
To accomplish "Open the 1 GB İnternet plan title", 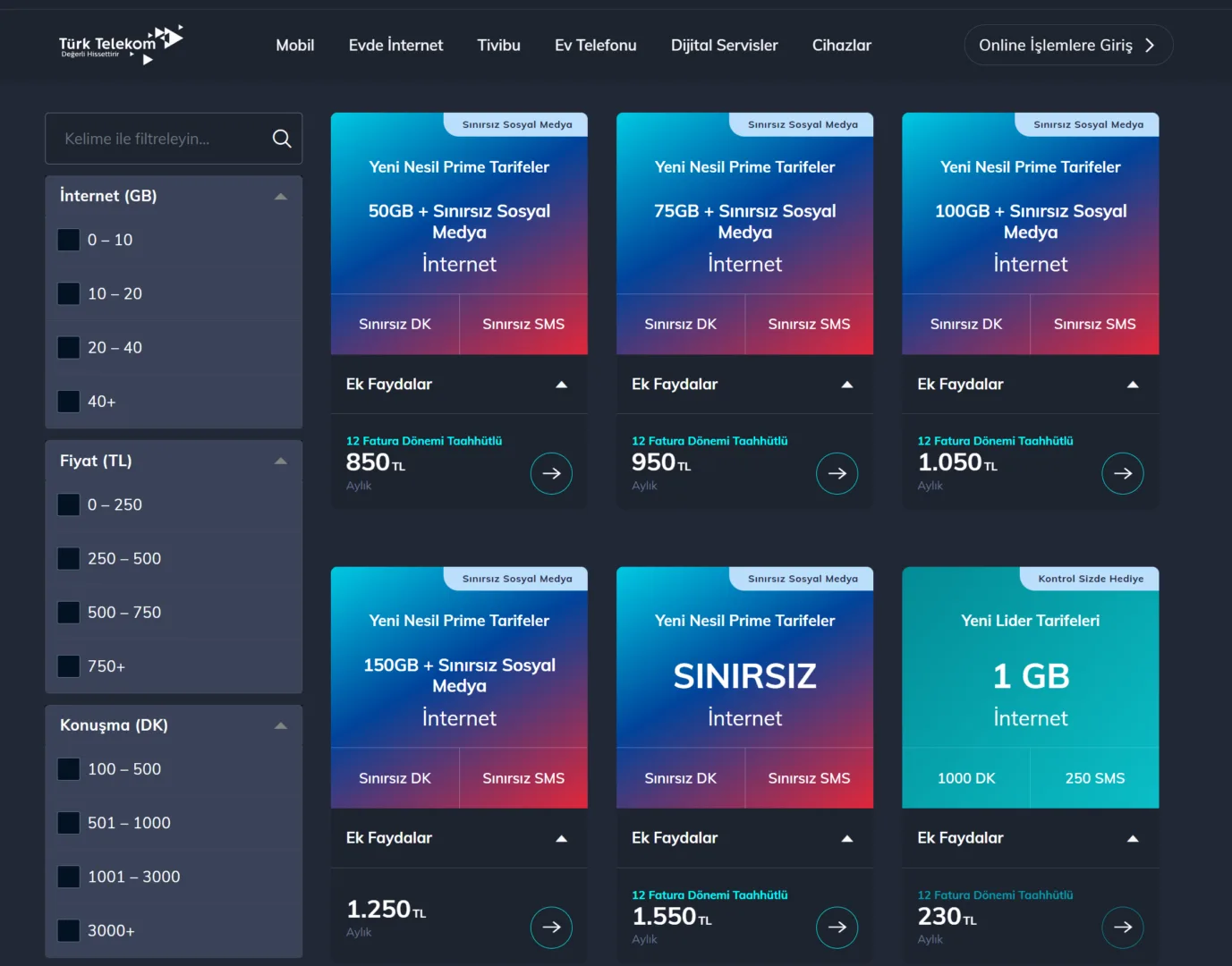I will [1031, 676].
